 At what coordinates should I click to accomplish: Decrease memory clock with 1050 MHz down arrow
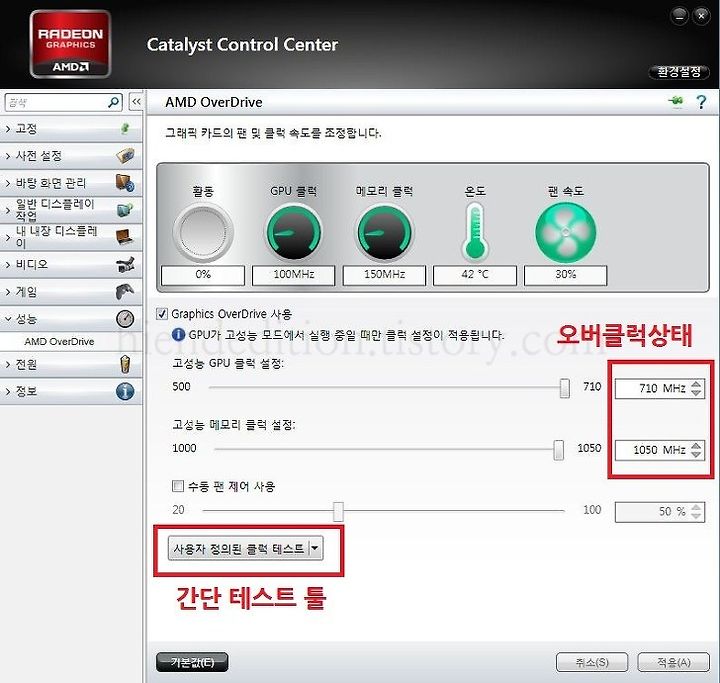point(696,454)
